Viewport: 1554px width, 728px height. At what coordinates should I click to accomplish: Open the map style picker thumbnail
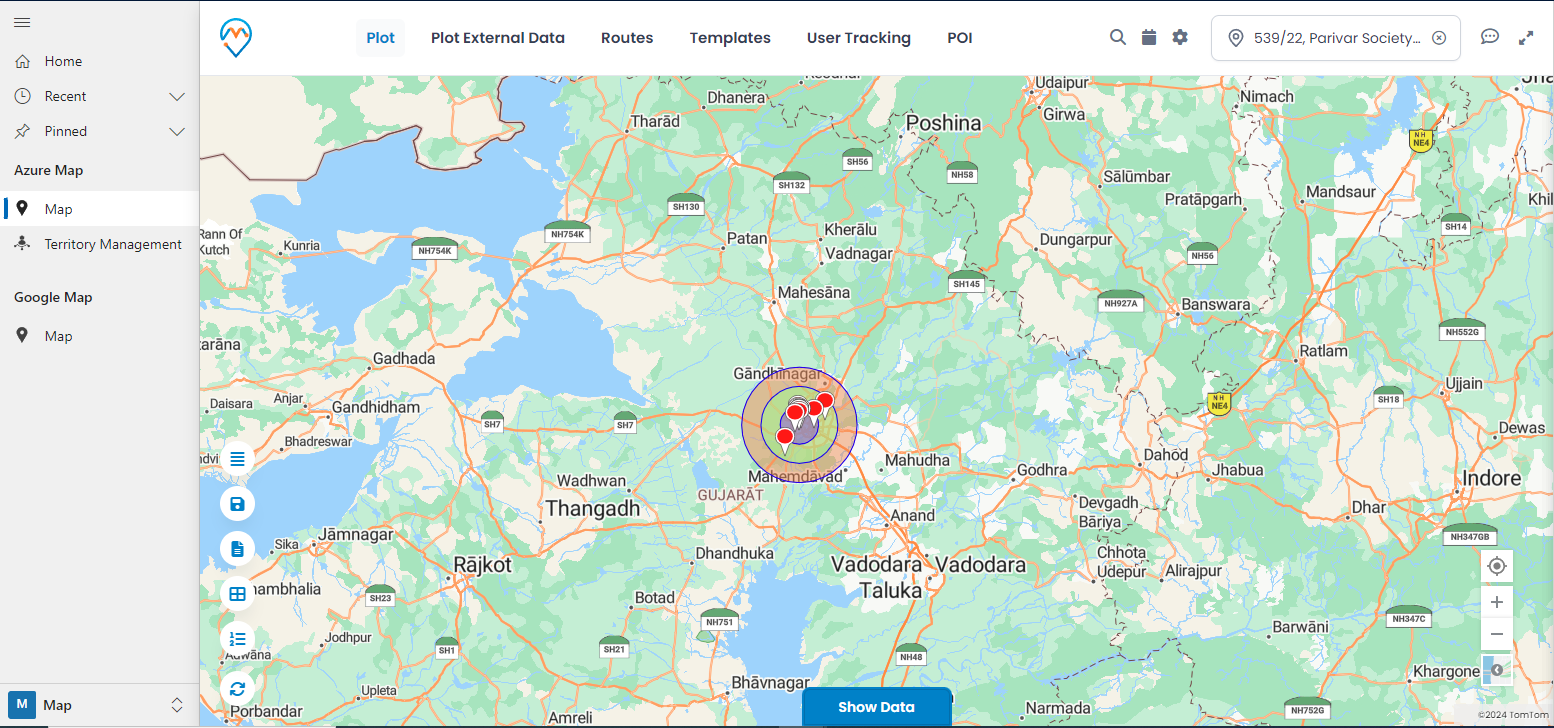coord(1497,669)
